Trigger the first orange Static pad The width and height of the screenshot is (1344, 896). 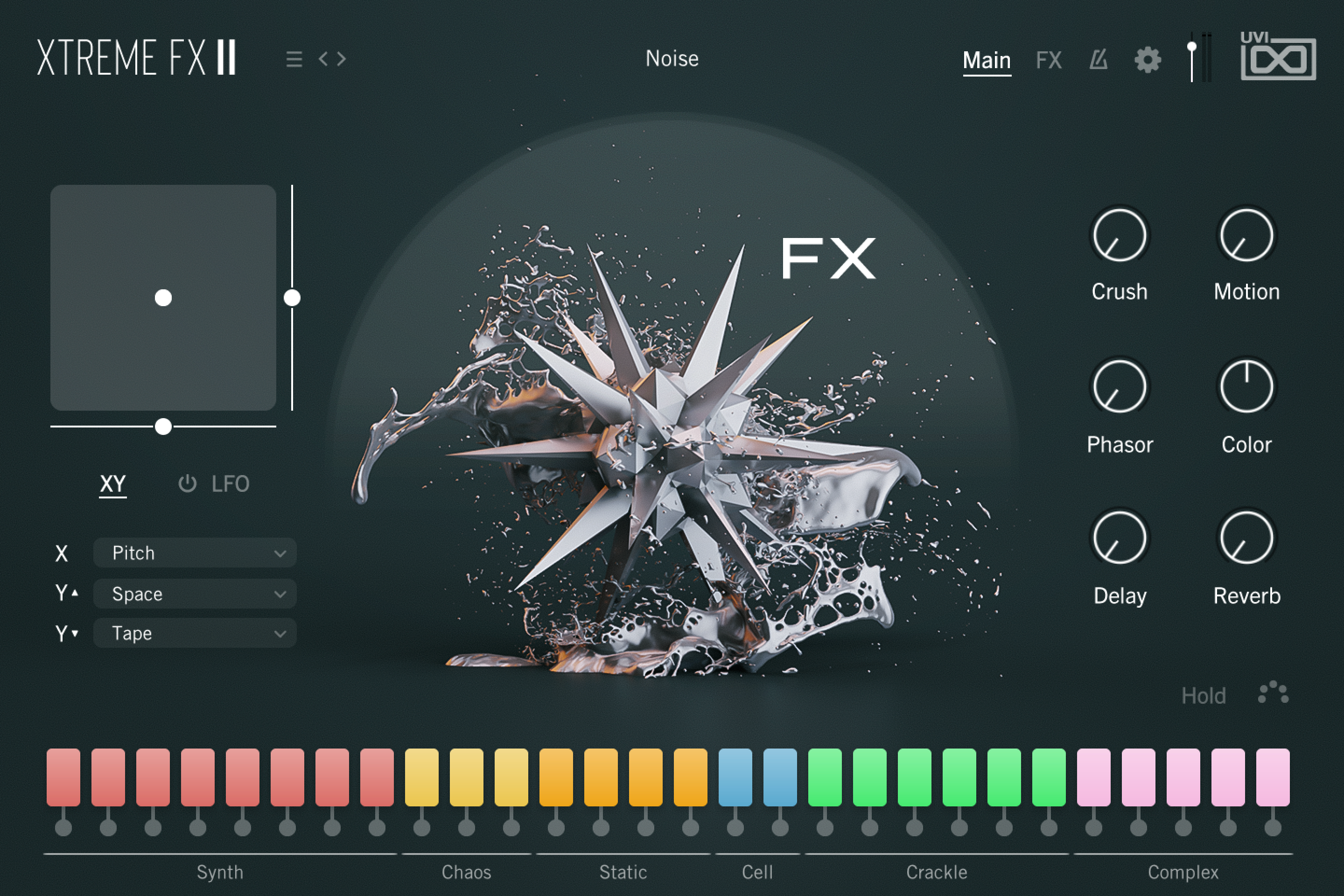pyautogui.click(x=556, y=777)
